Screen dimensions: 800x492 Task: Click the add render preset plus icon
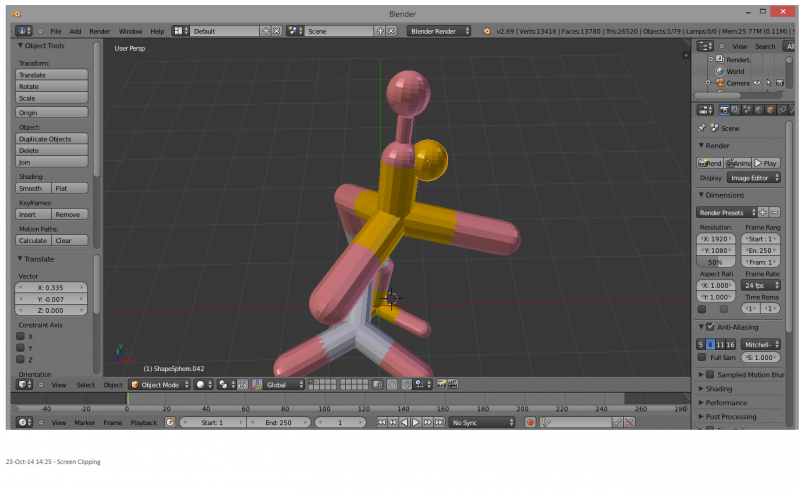[762, 212]
